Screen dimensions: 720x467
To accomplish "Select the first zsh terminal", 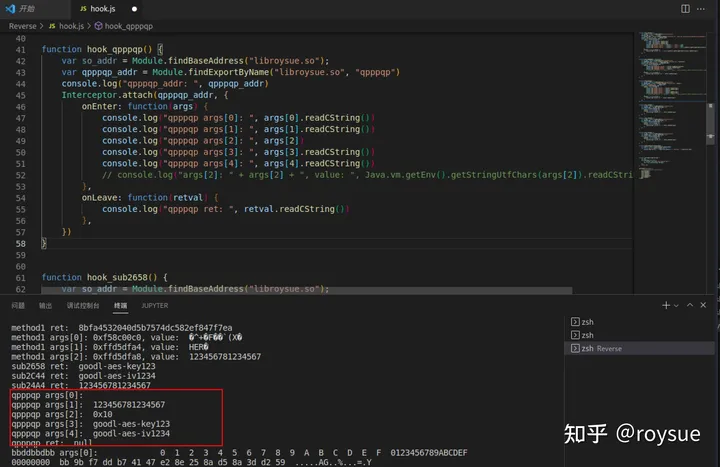I will [x=639, y=322].
